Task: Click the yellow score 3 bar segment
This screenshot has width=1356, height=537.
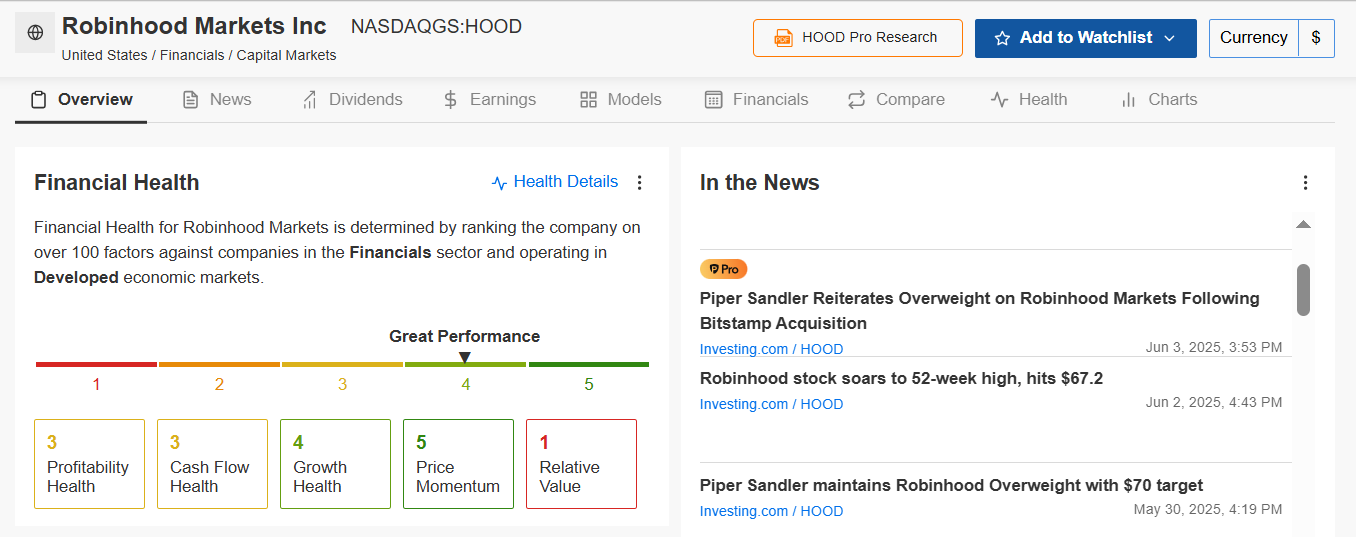Action: 342,364
